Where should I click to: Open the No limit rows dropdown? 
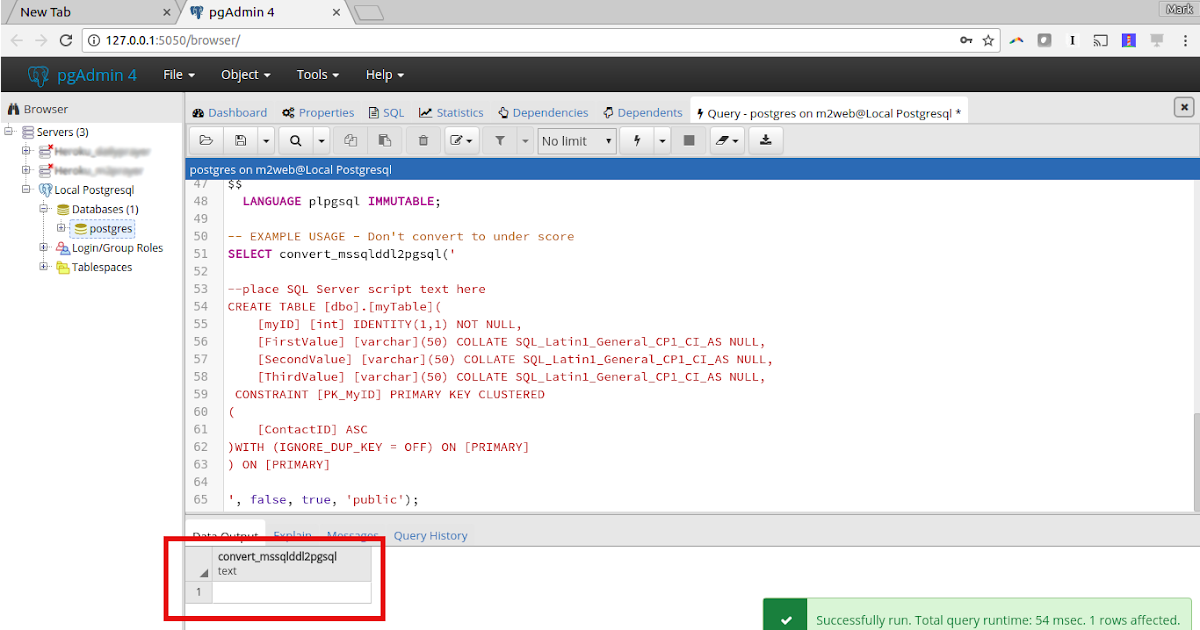coord(576,140)
